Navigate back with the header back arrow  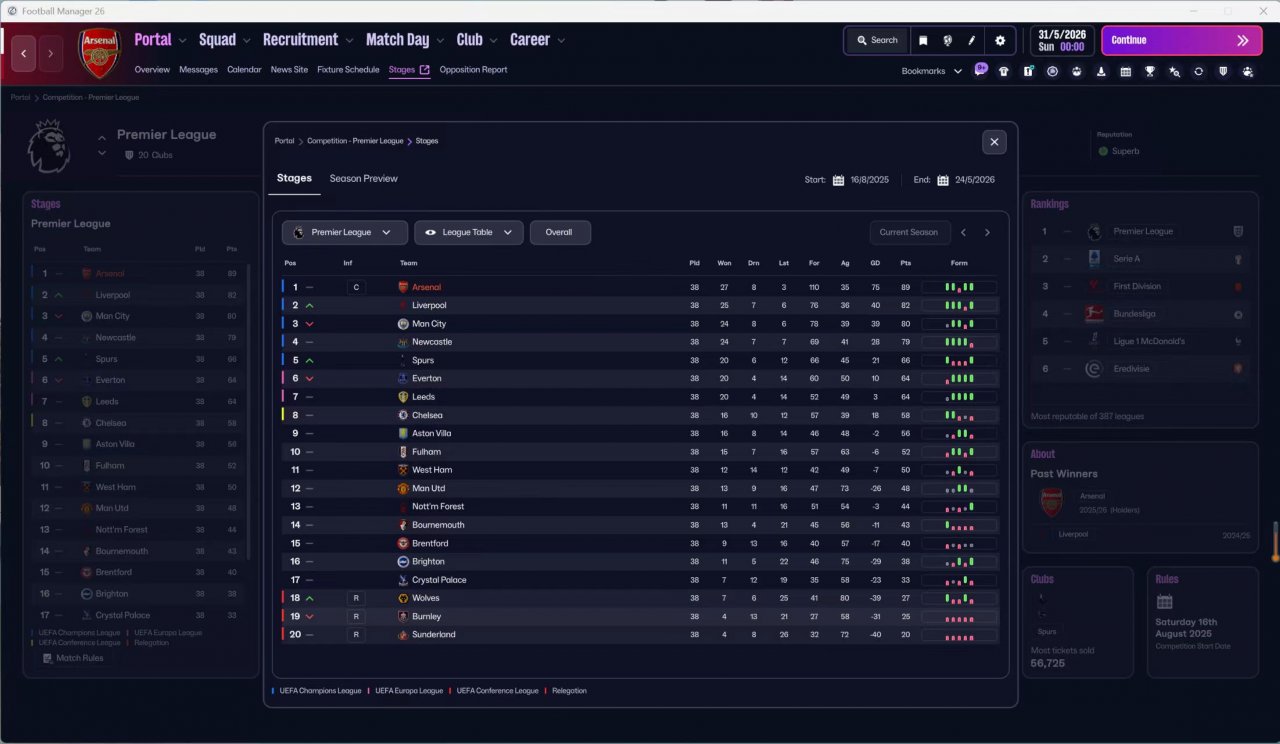point(24,53)
